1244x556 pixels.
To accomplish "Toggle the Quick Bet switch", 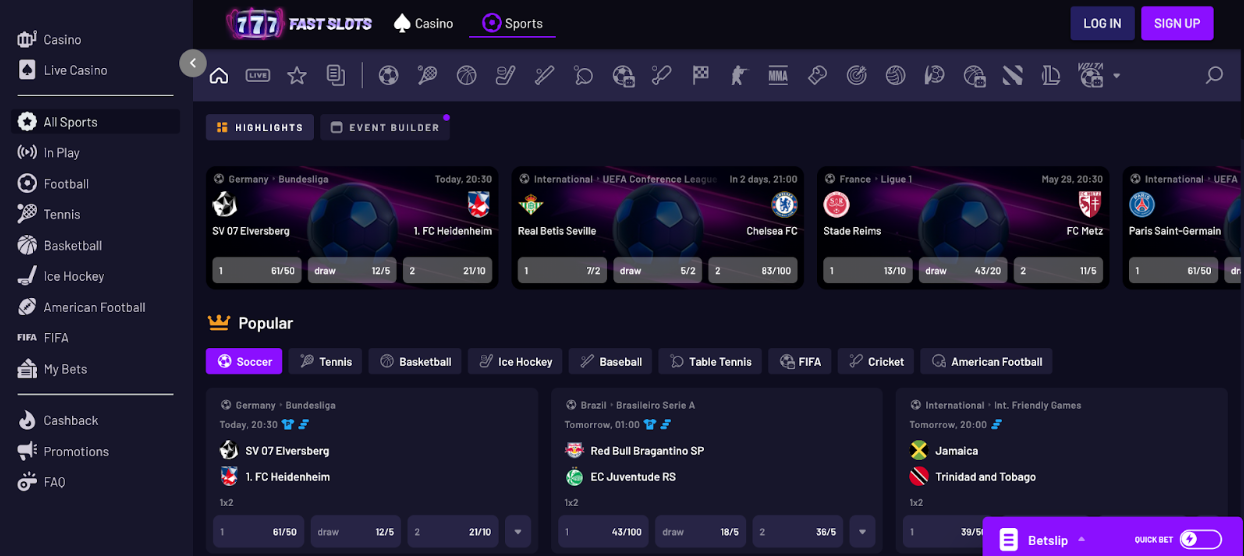I will coord(1200,540).
